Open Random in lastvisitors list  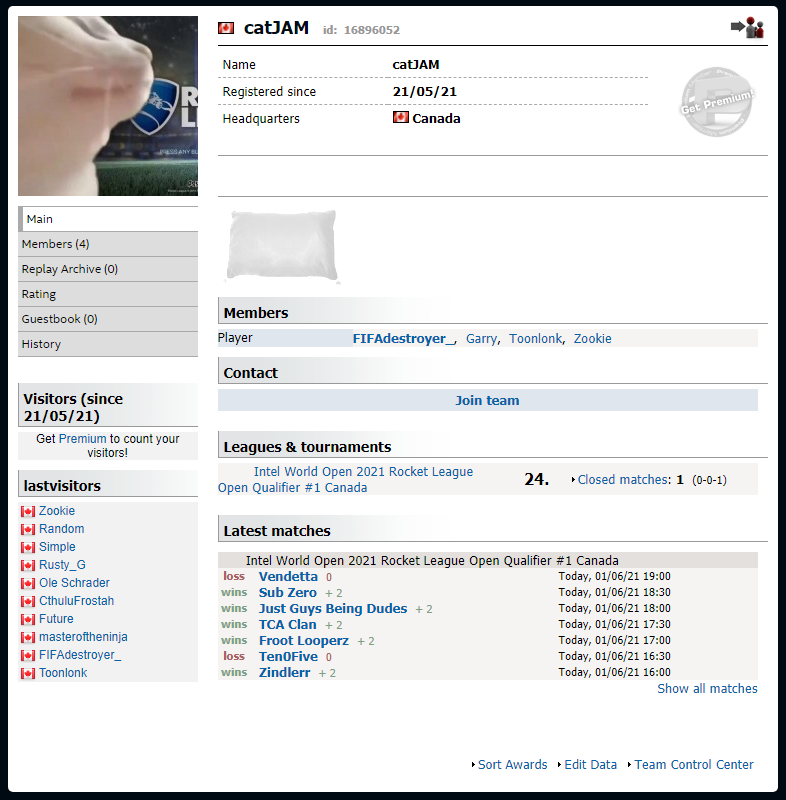pyautogui.click(x=62, y=529)
